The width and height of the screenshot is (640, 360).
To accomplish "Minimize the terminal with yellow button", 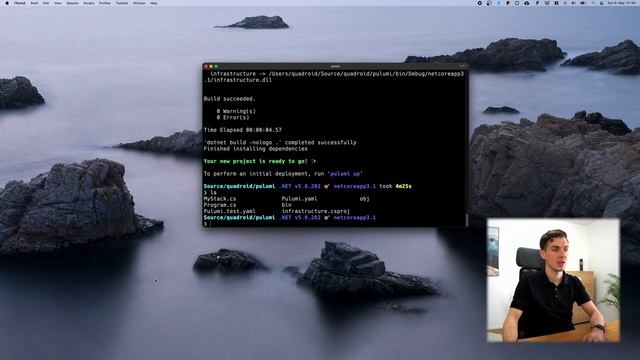I will (211, 66).
